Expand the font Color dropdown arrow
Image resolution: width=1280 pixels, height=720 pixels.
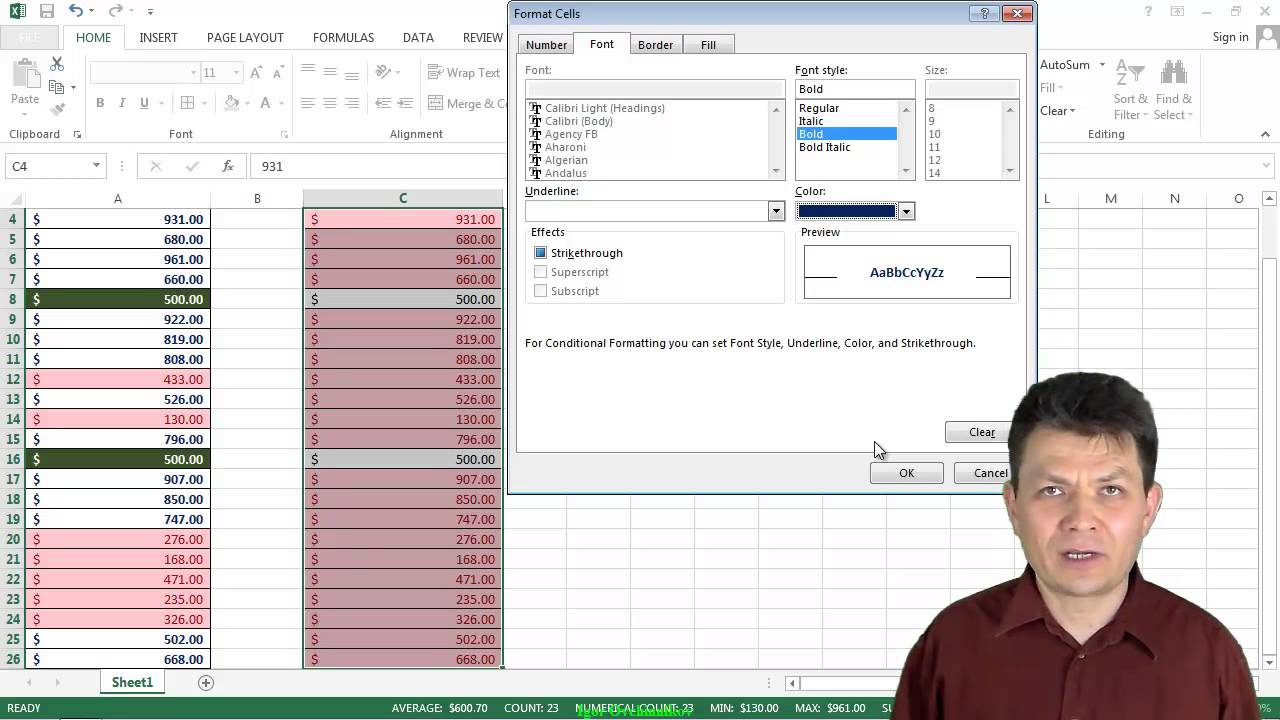click(x=906, y=211)
